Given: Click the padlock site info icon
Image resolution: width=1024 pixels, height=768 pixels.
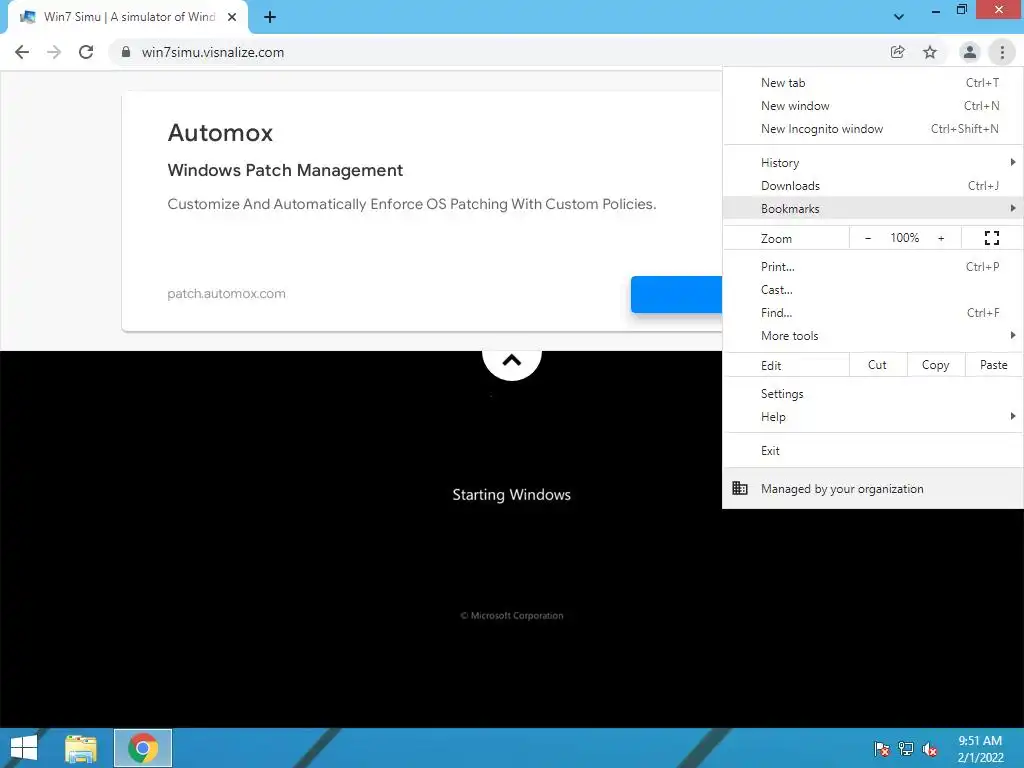Looking at the screenshot, I should coord(126,52).
